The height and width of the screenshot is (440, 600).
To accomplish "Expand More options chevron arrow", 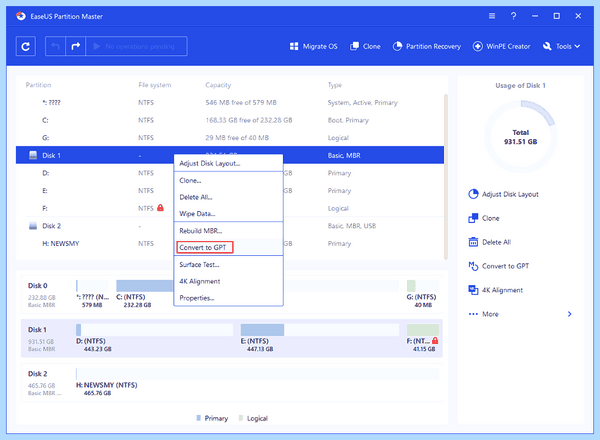I will (569, 314).
